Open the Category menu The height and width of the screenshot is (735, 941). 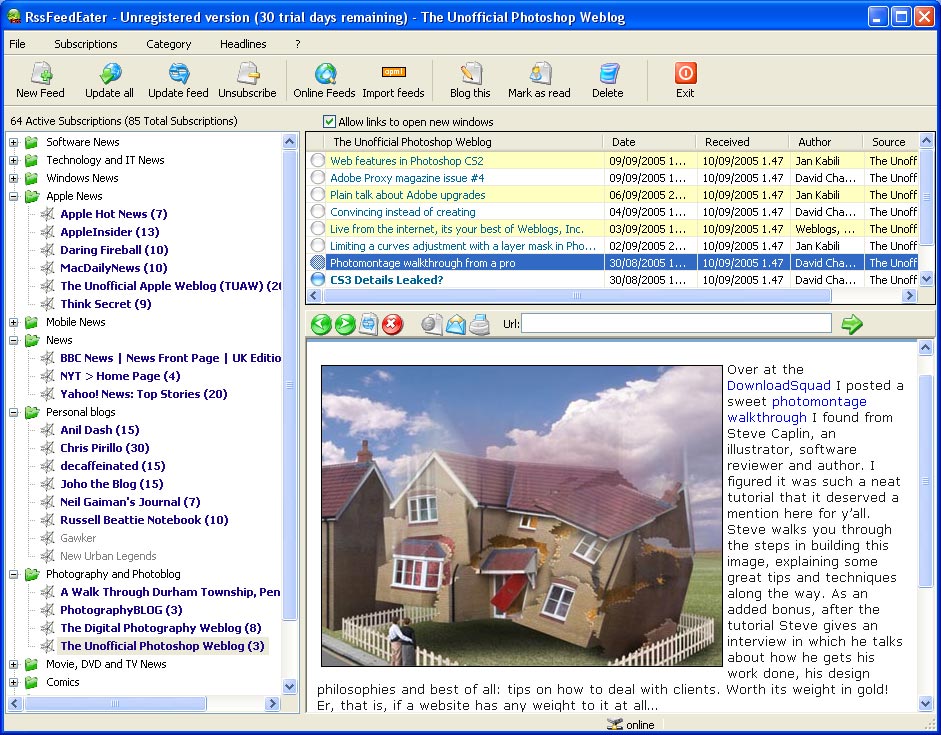(x=169, y=44)
